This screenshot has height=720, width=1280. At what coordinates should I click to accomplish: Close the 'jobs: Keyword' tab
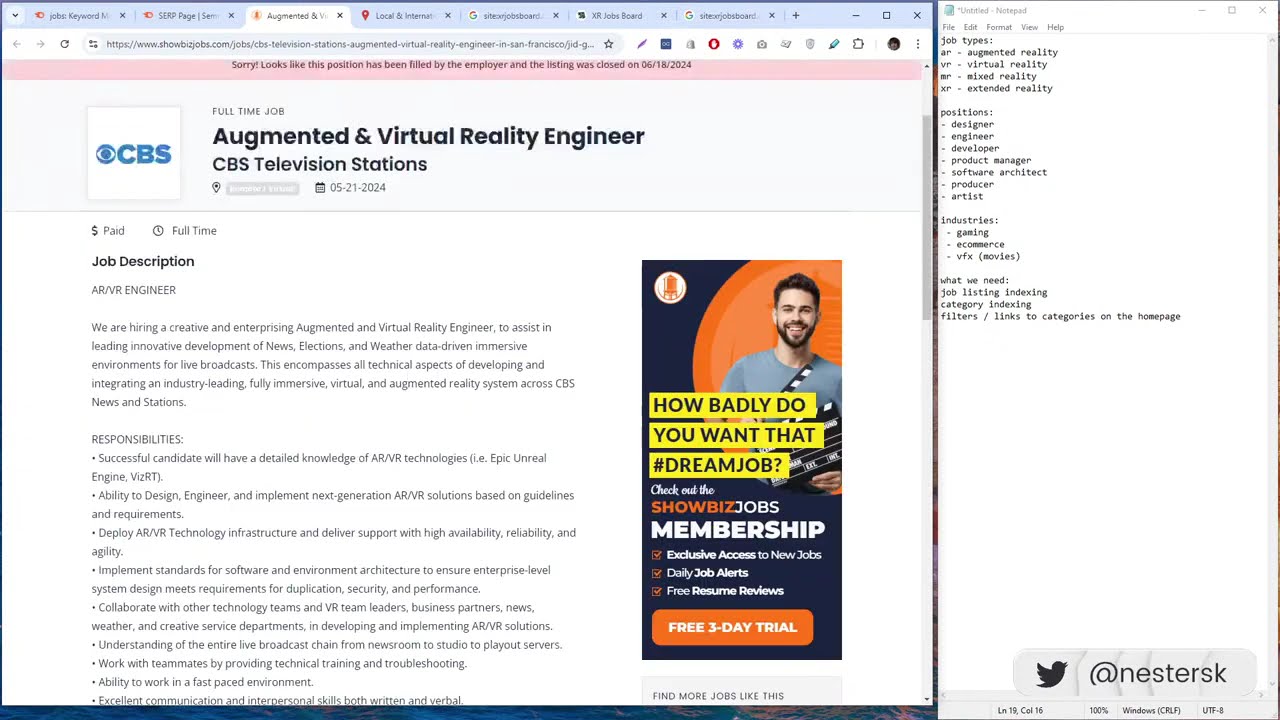[122, 16]
